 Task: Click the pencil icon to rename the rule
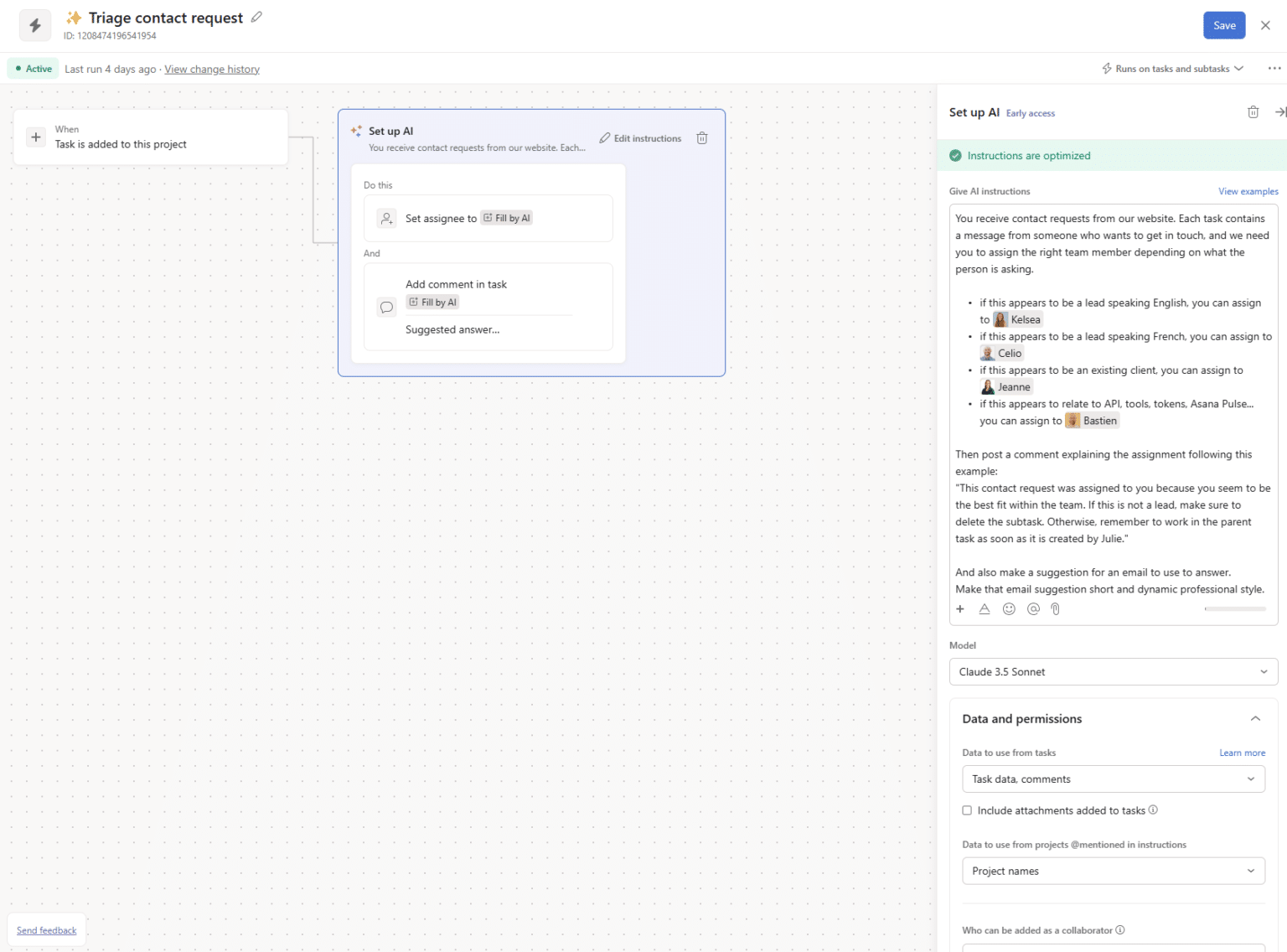pos(256,16)
